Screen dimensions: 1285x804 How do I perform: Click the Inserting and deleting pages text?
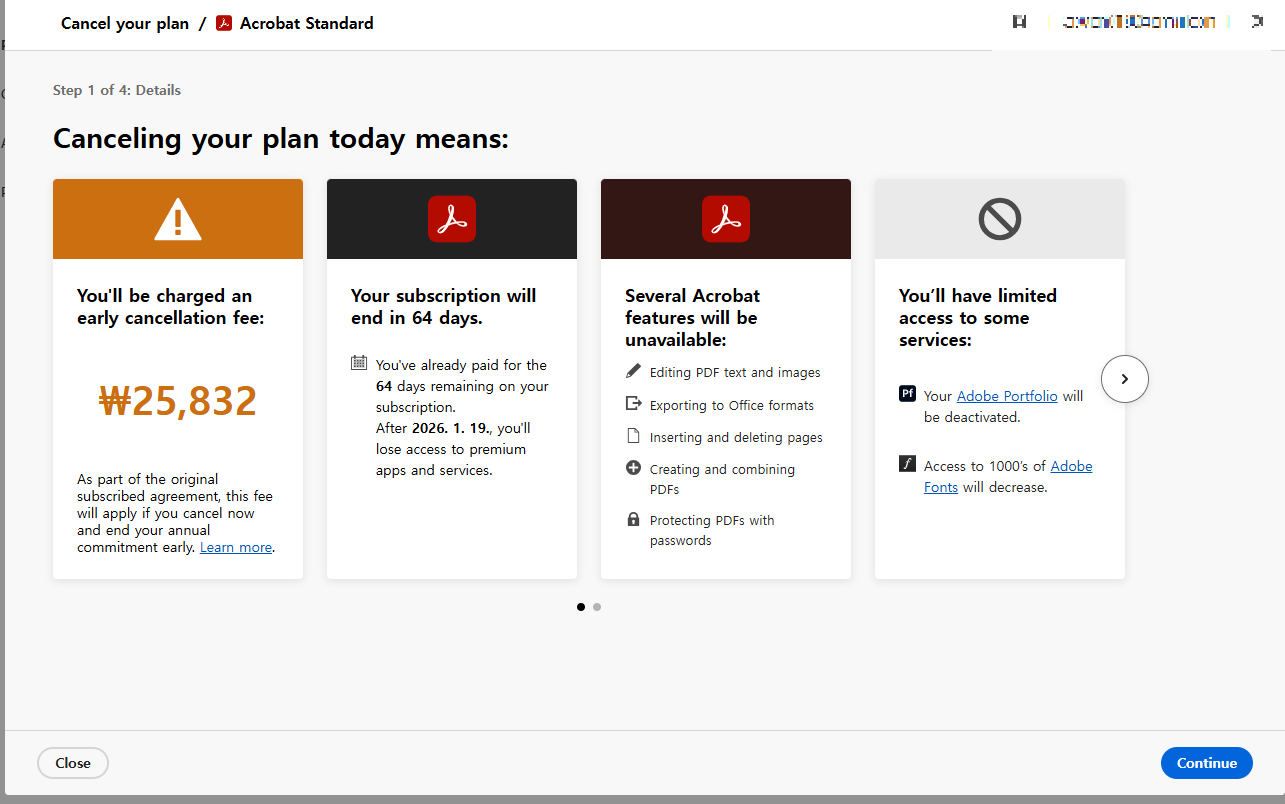[x=736, y=437]
